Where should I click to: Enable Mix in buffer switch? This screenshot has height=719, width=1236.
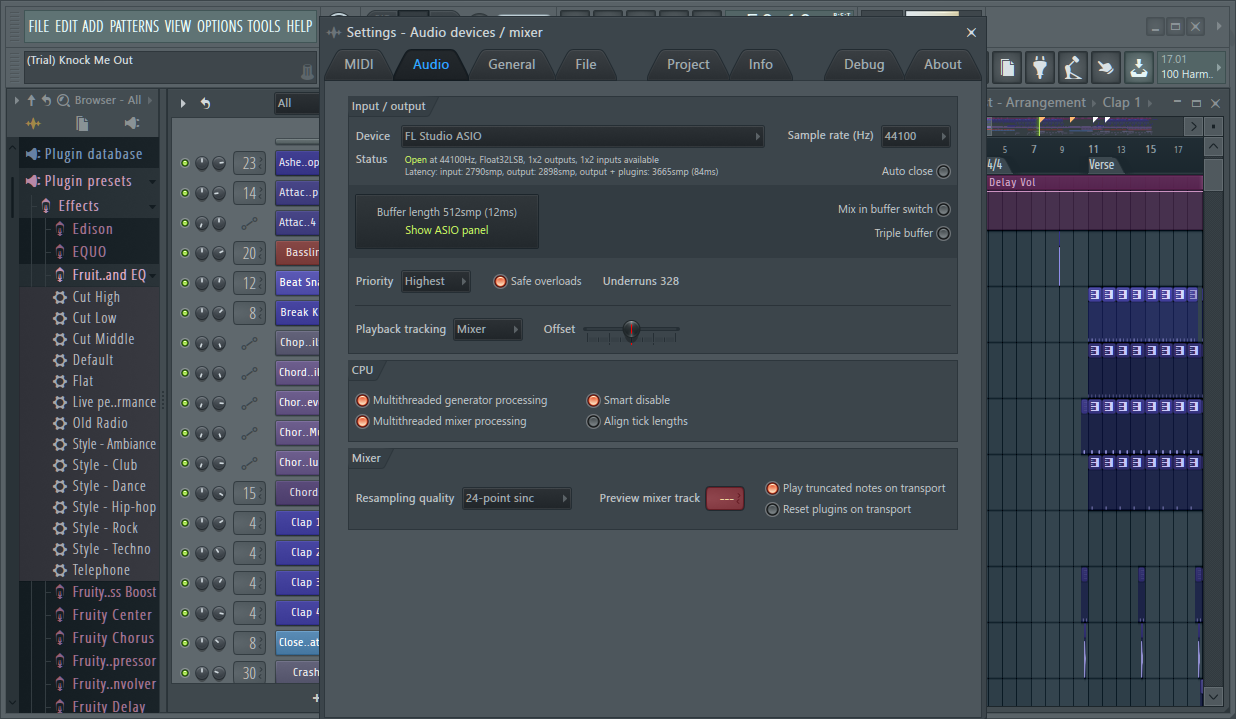click(x=943, y=210)
